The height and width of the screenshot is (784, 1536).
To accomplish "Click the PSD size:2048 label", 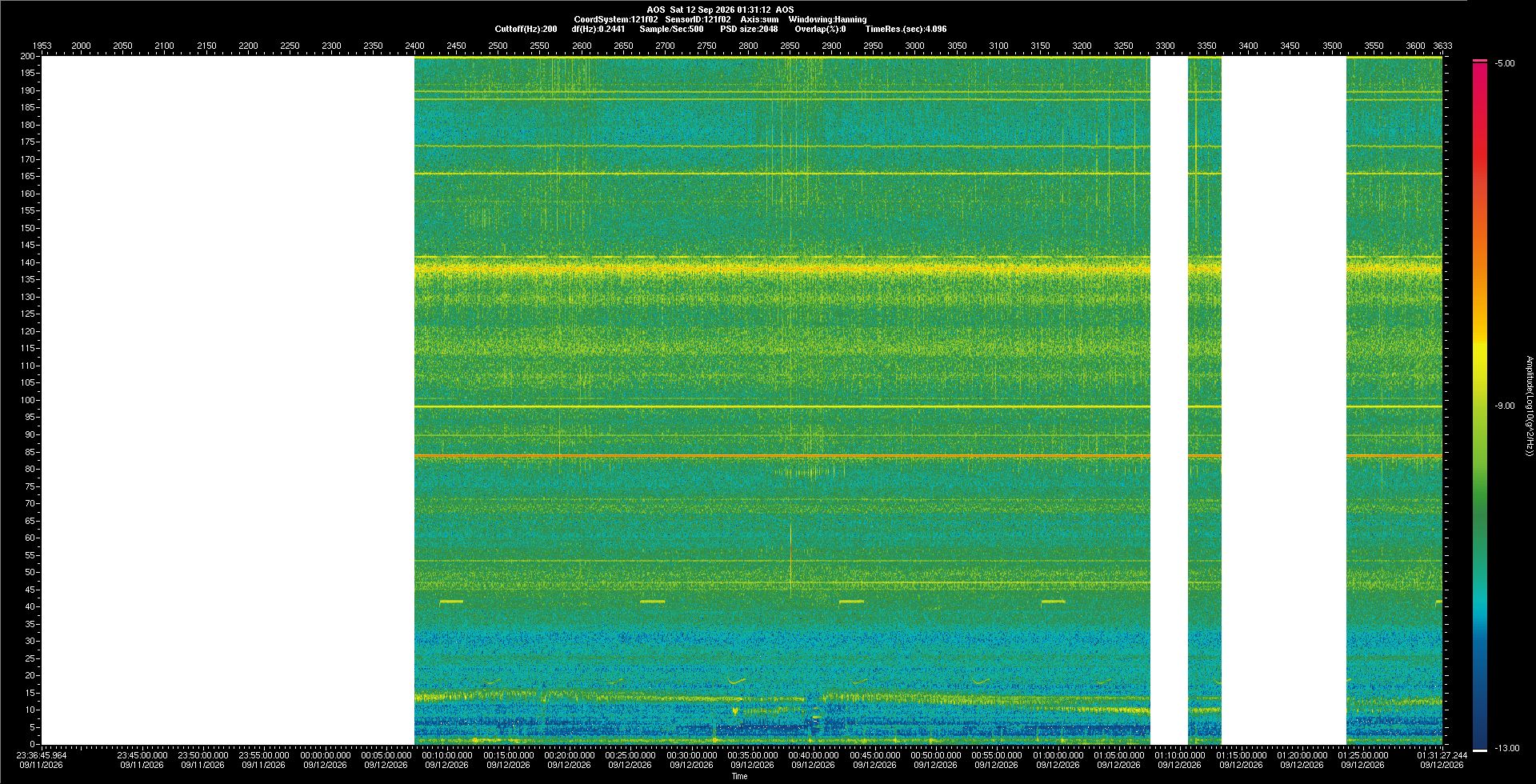I will tap(749, 29).
